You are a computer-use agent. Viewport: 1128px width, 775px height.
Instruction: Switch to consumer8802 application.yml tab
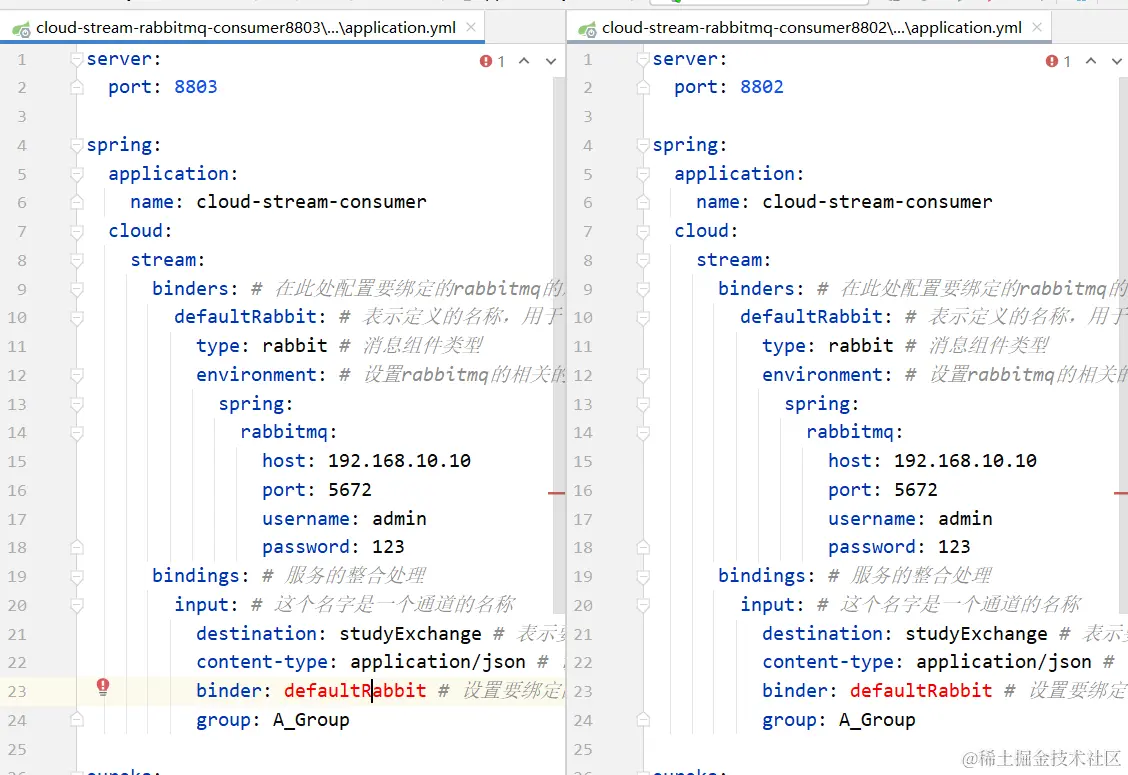(811, 27)
